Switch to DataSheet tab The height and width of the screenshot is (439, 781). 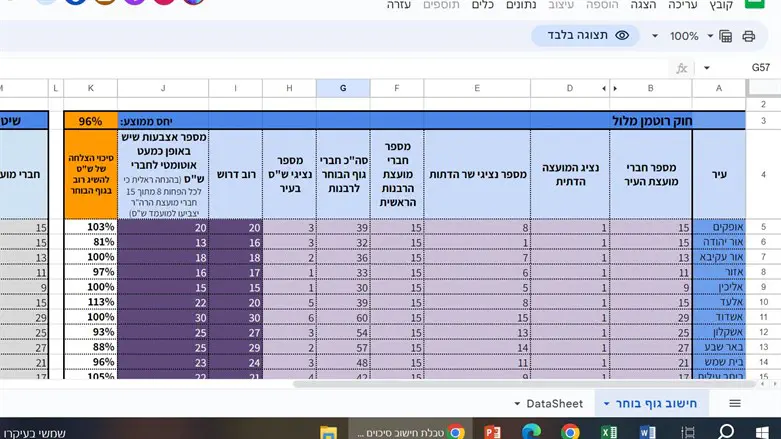tap(554, 404)
